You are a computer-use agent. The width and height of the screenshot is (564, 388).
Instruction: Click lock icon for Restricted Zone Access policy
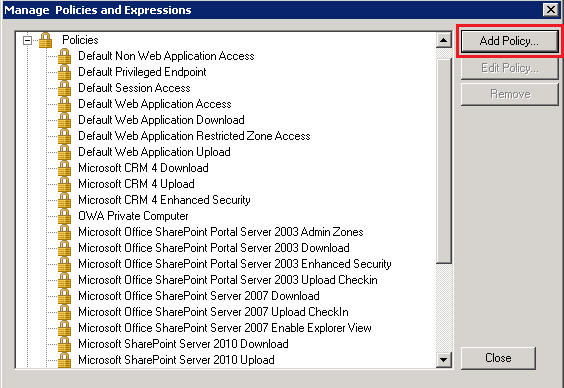(x=64, y=136)
